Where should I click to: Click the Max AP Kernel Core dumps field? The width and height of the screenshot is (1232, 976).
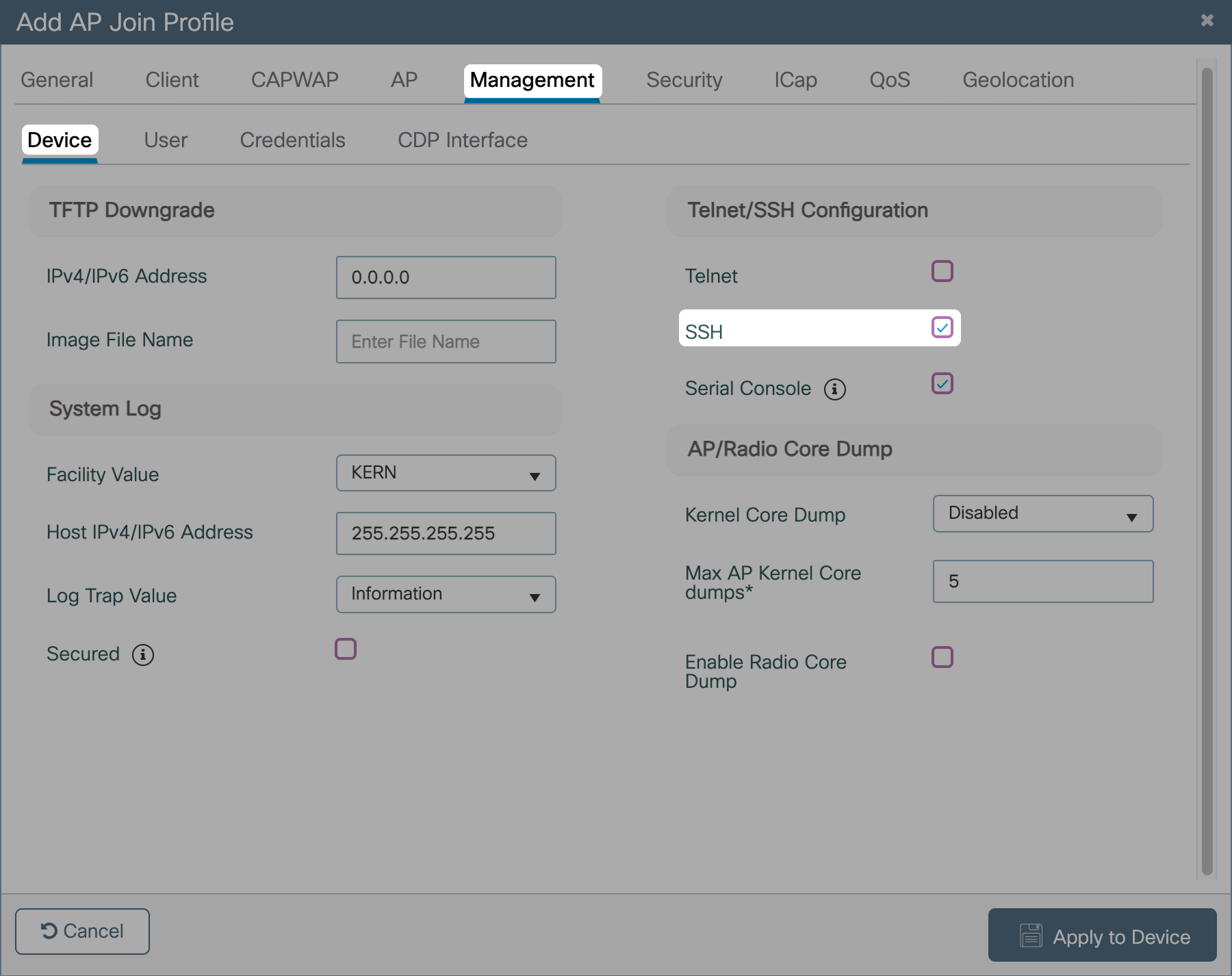(1042, 581)
